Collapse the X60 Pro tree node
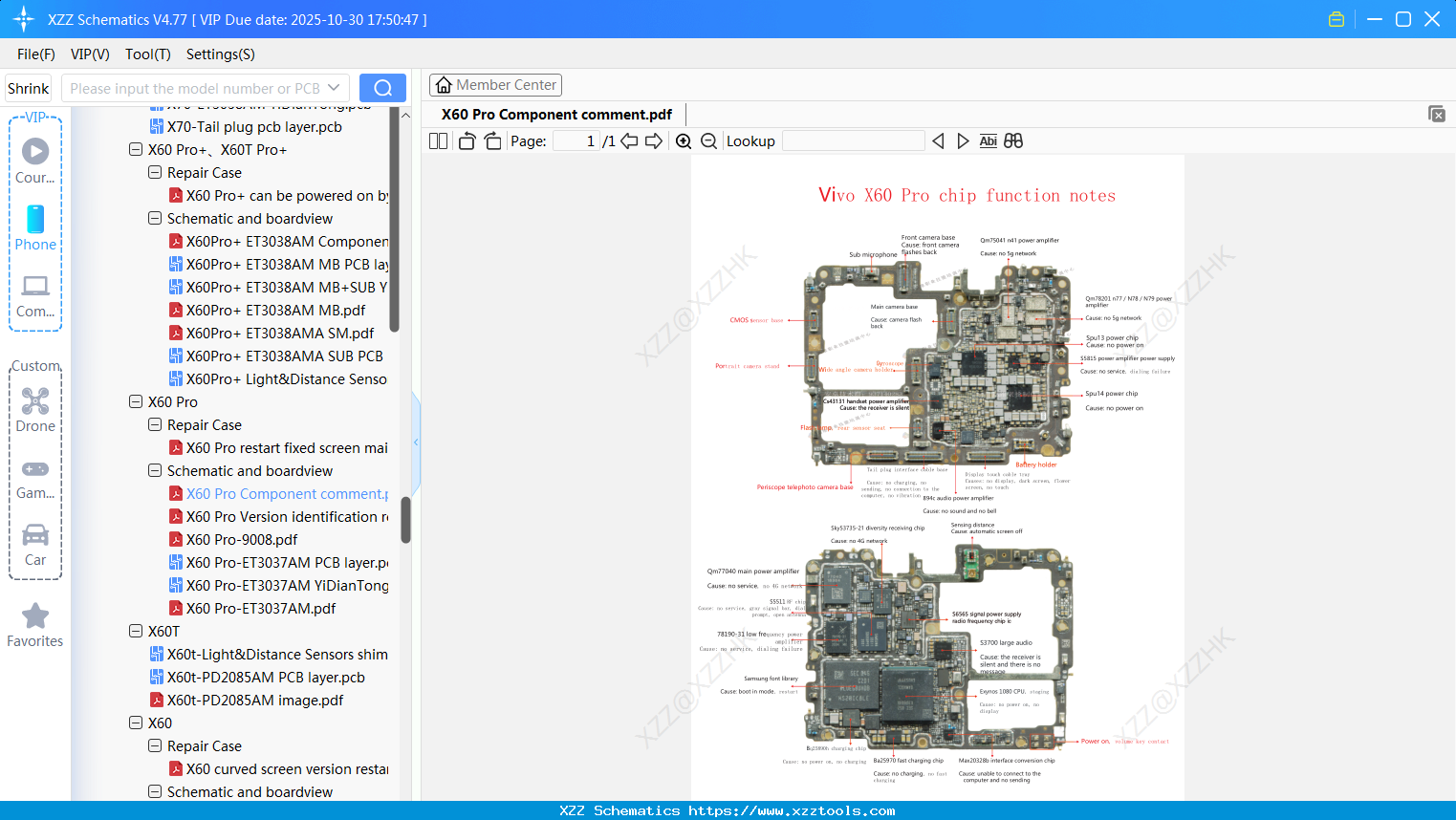1456x820 pixels. 136,402
